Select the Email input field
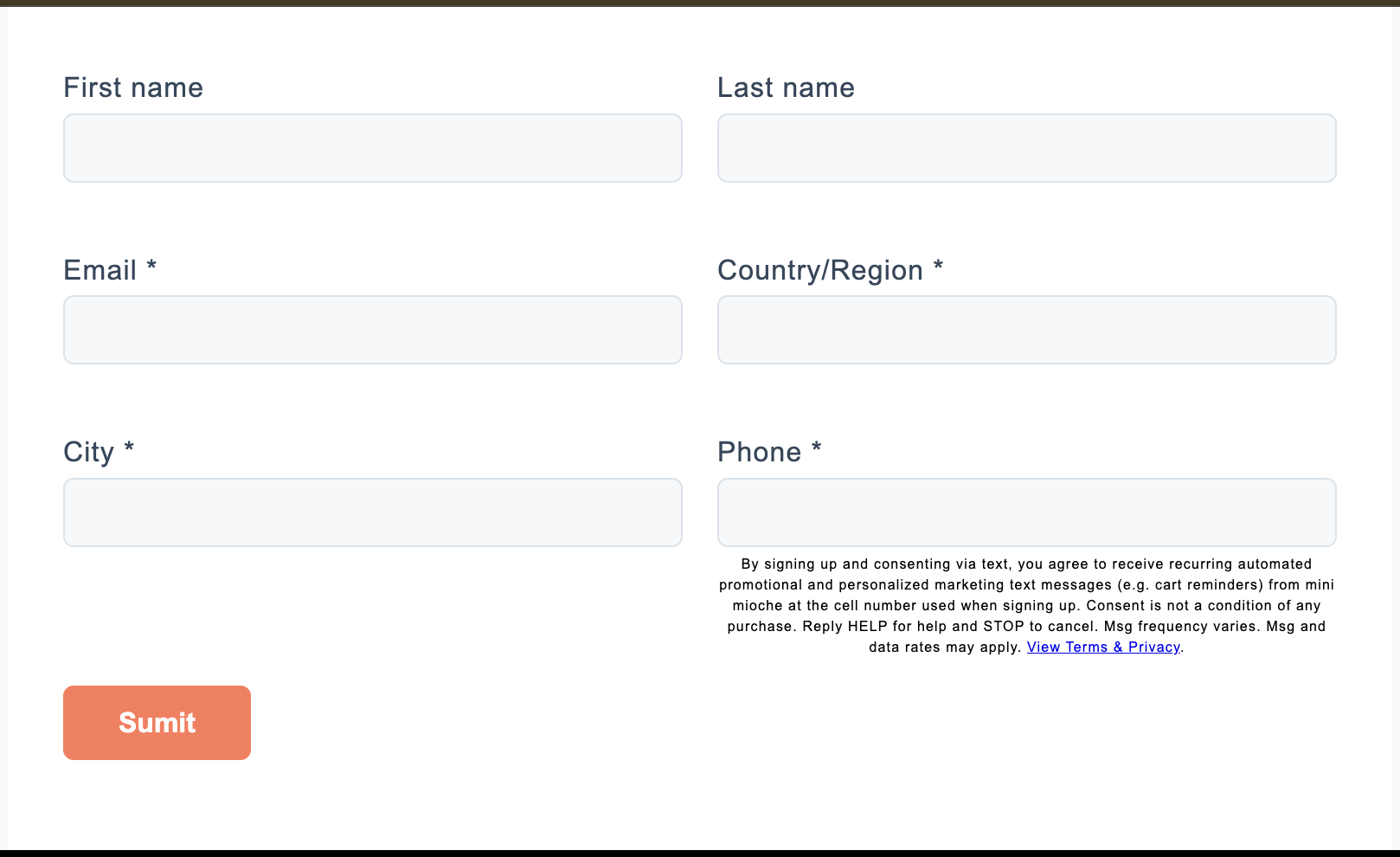Viewport: 1400px width, 857px height. [x=372, y=330]
